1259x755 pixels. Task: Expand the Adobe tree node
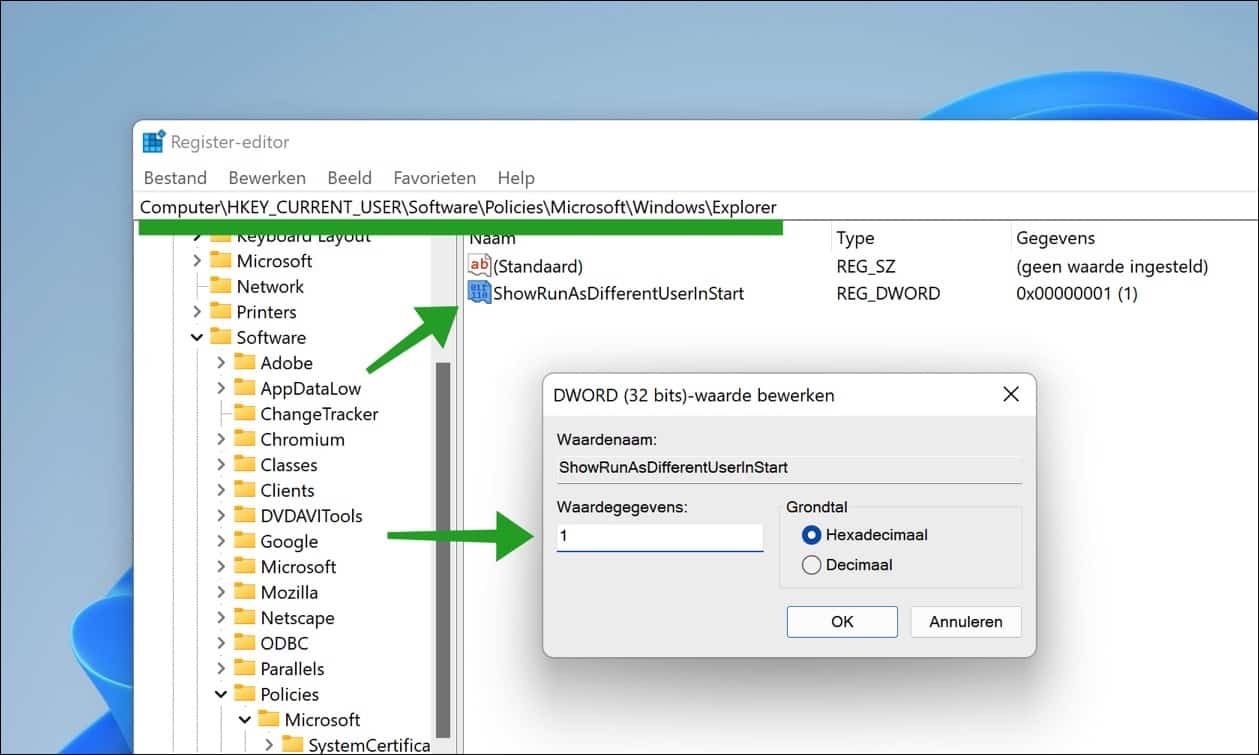coord(221,363)
